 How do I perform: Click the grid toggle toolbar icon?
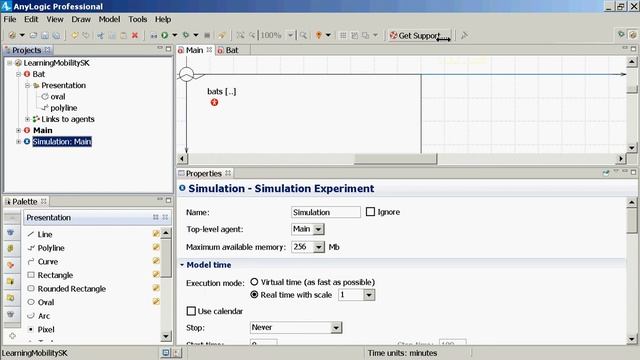coord(343,36)
